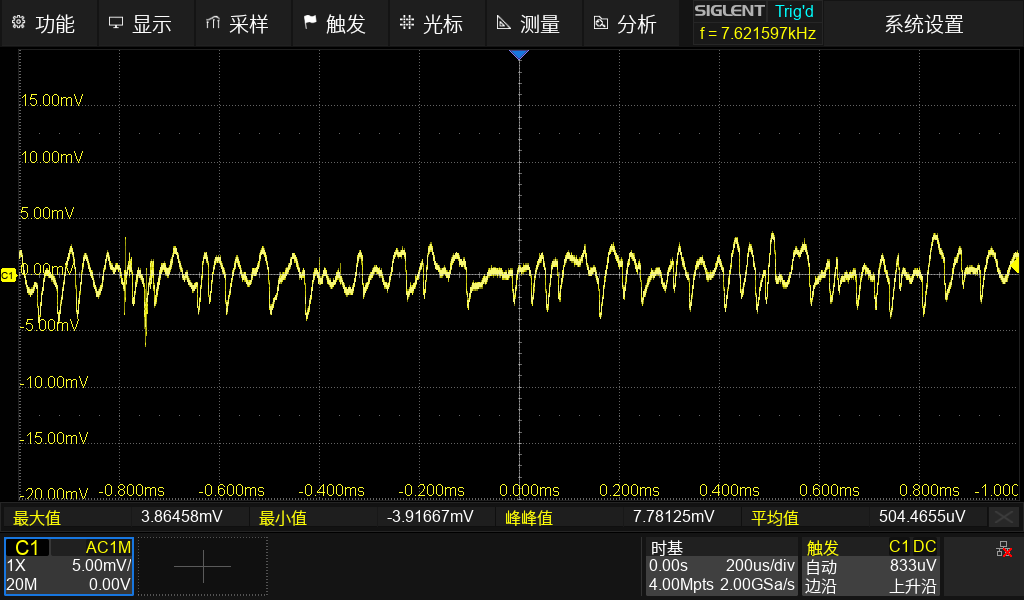This screenshot has width=1024, height=600.
Task: Click the 系统设置 button
Action: click(923, 24)
